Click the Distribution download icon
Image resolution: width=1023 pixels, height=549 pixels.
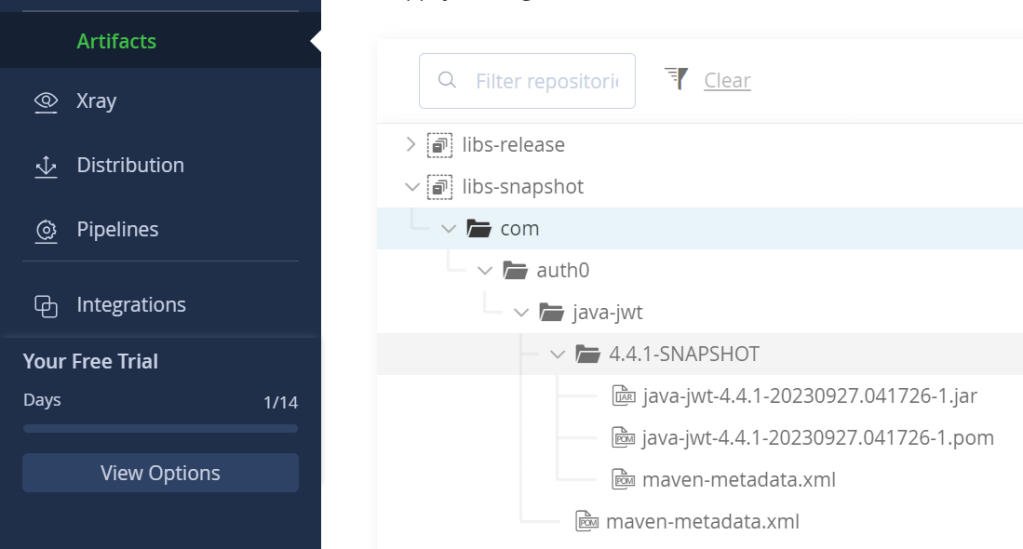[46, 166]
